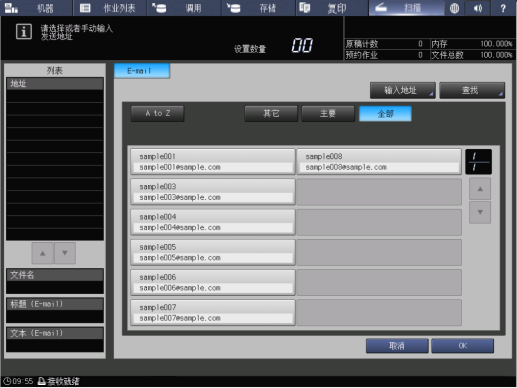Select sample006 address entry
Screen dimensions: 517x388
(x=213, y=282)
